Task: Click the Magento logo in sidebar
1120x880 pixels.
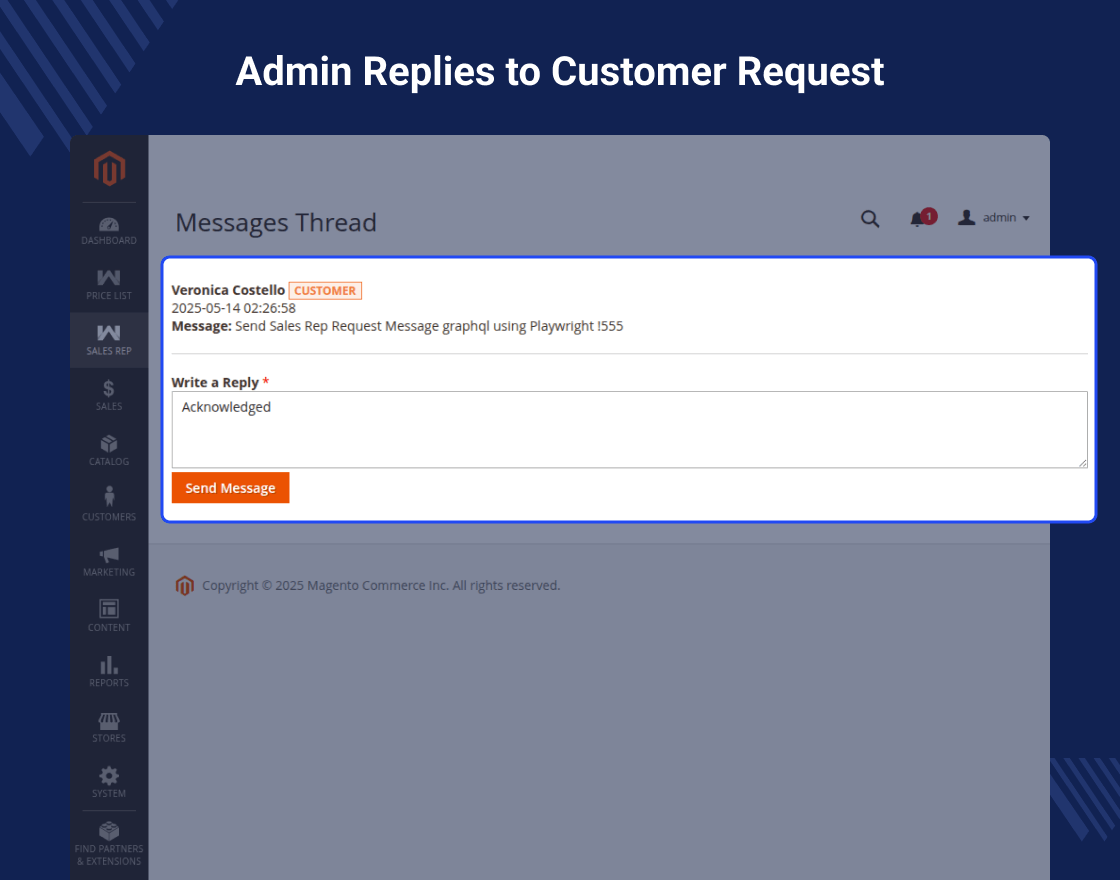Action: 109,168
